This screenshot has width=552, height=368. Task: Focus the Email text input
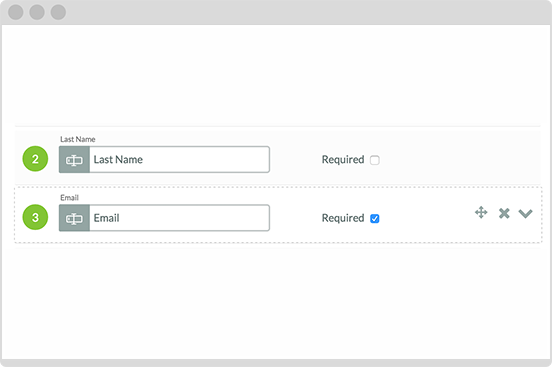(180, 218)
